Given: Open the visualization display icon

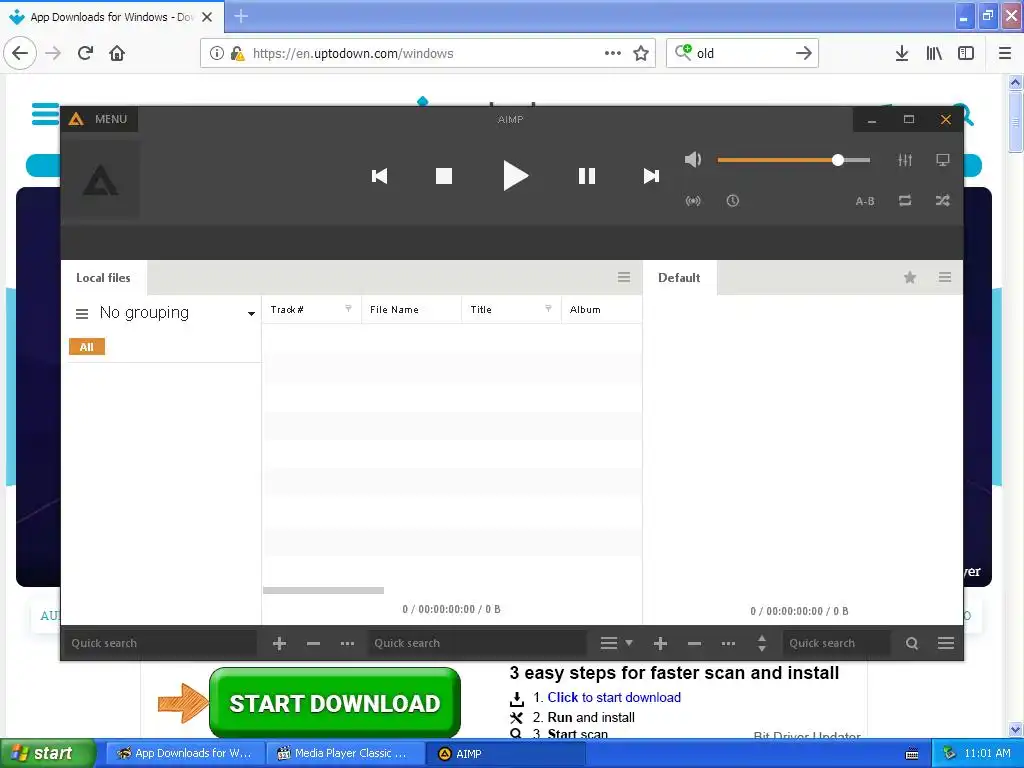Looking at the screenshot, I should tap(942, 160).
